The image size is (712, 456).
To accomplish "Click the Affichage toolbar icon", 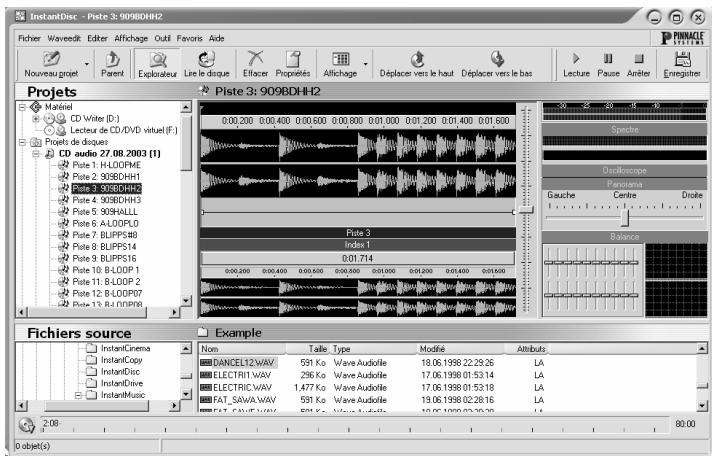I will 340,59.
